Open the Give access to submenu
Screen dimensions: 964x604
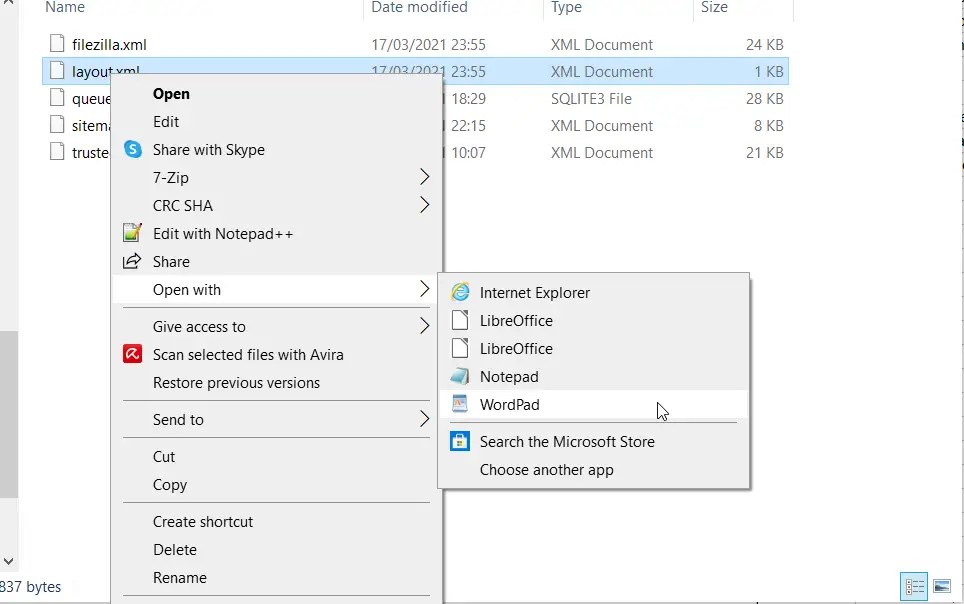point(197,326)
